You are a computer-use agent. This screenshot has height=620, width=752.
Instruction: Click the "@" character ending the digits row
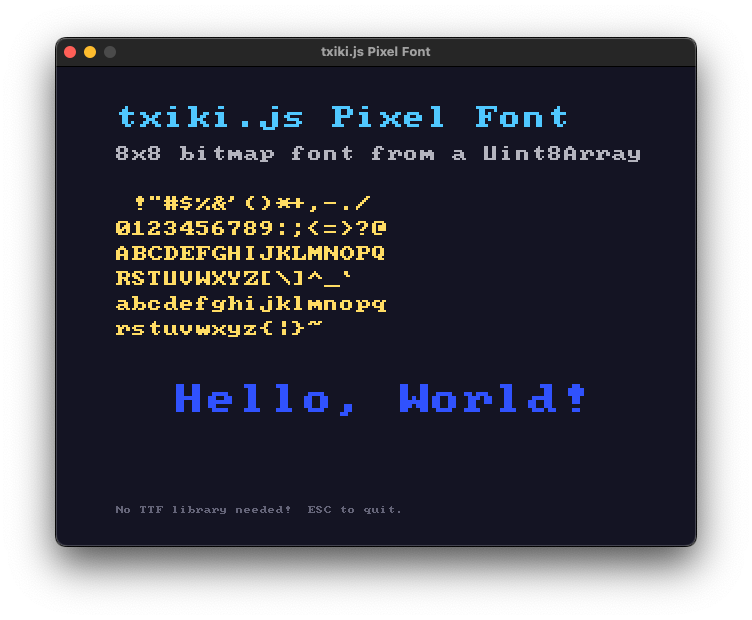coord(379,228)
